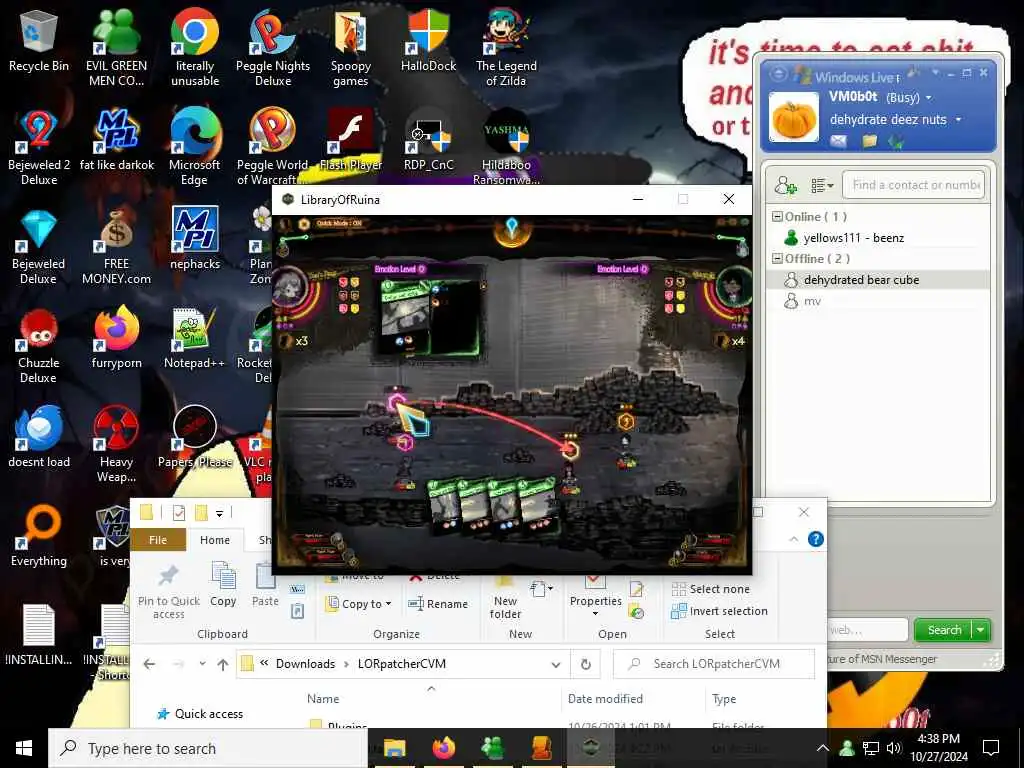This screenshot has width=1024, height=768.
Task: Click the volume speaker icon in system tray
Action: point(893,748)
